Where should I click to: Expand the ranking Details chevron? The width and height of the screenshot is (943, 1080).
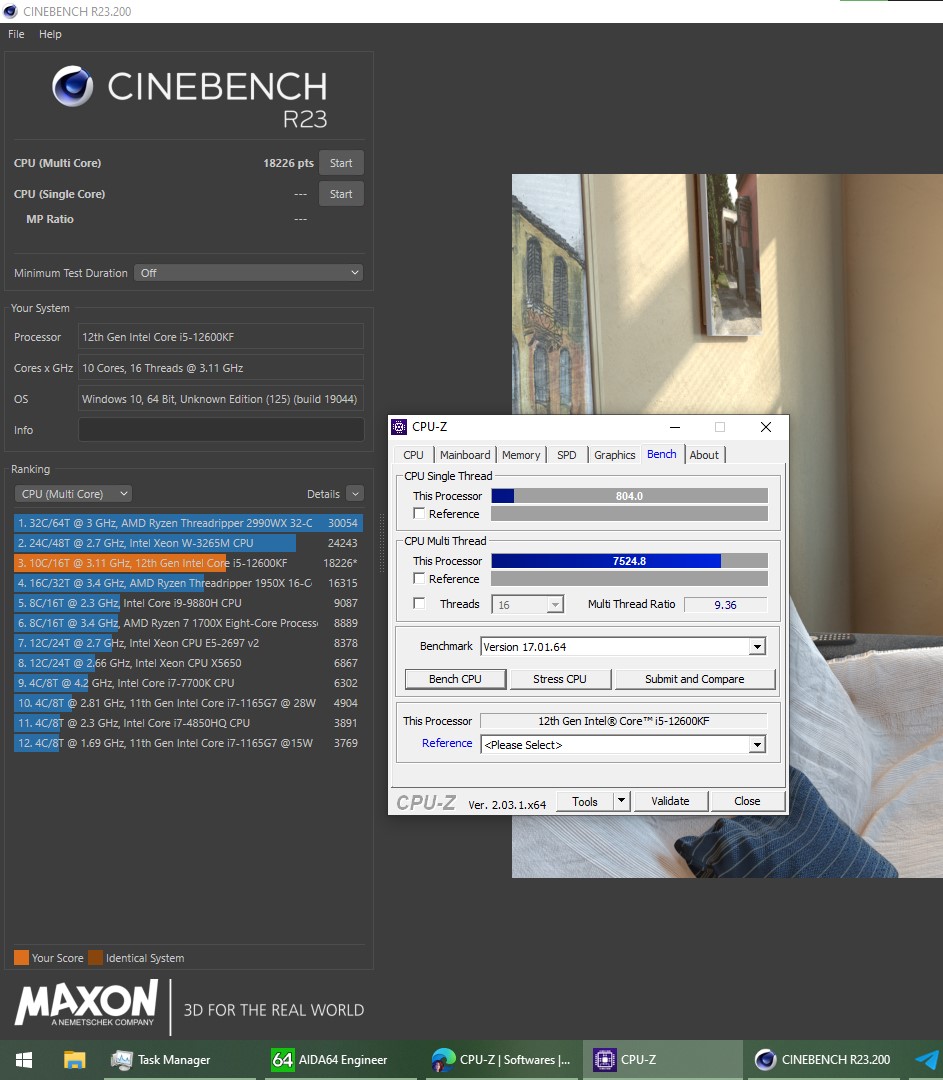tap(355, 494)
